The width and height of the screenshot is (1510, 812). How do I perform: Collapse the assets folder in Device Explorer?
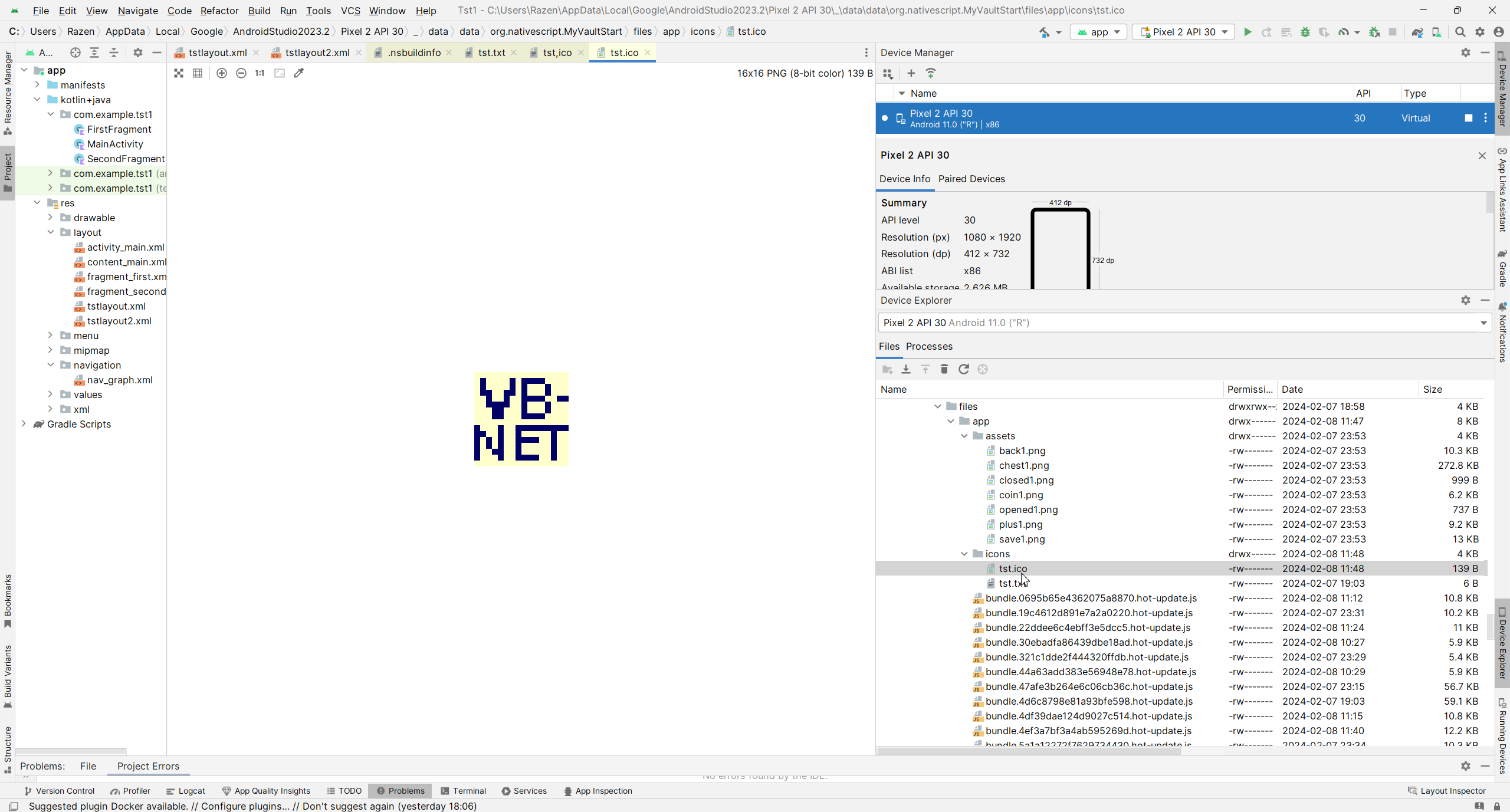tap(965, 436)
